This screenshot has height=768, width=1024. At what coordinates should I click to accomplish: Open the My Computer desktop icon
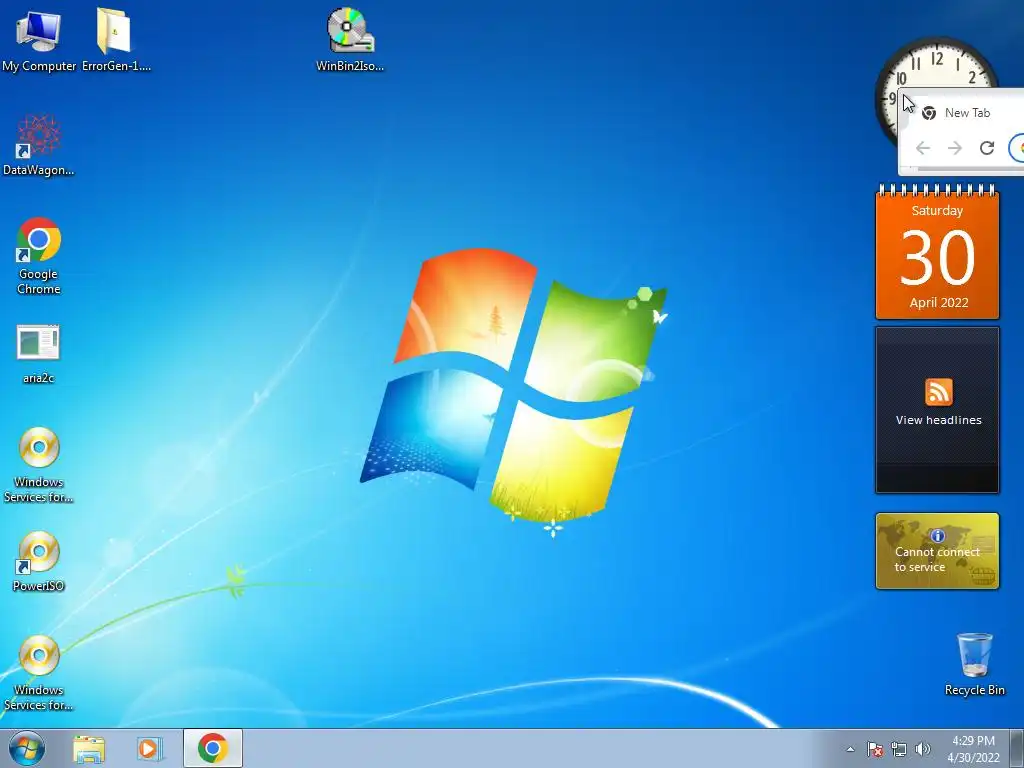point(39,39)
